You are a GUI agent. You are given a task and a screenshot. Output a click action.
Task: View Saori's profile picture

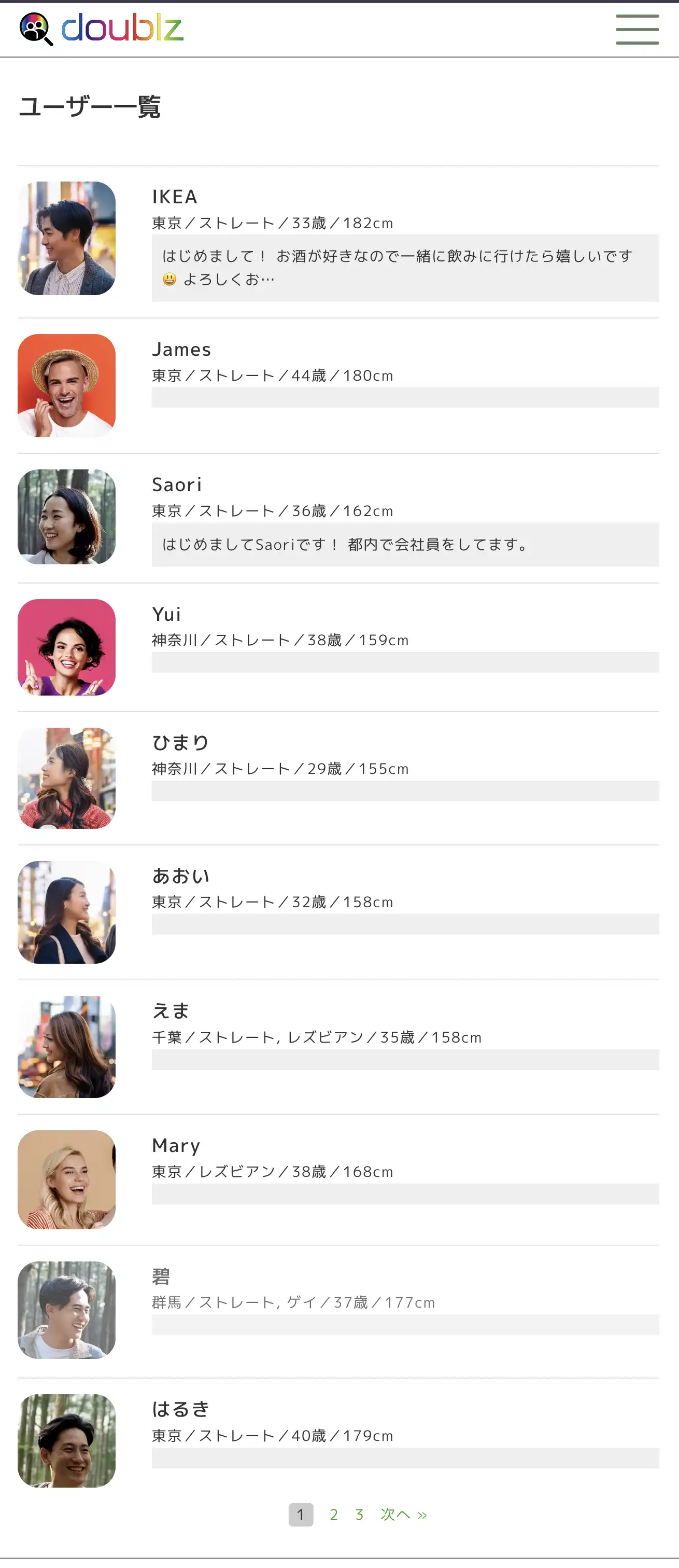(66, 517)
